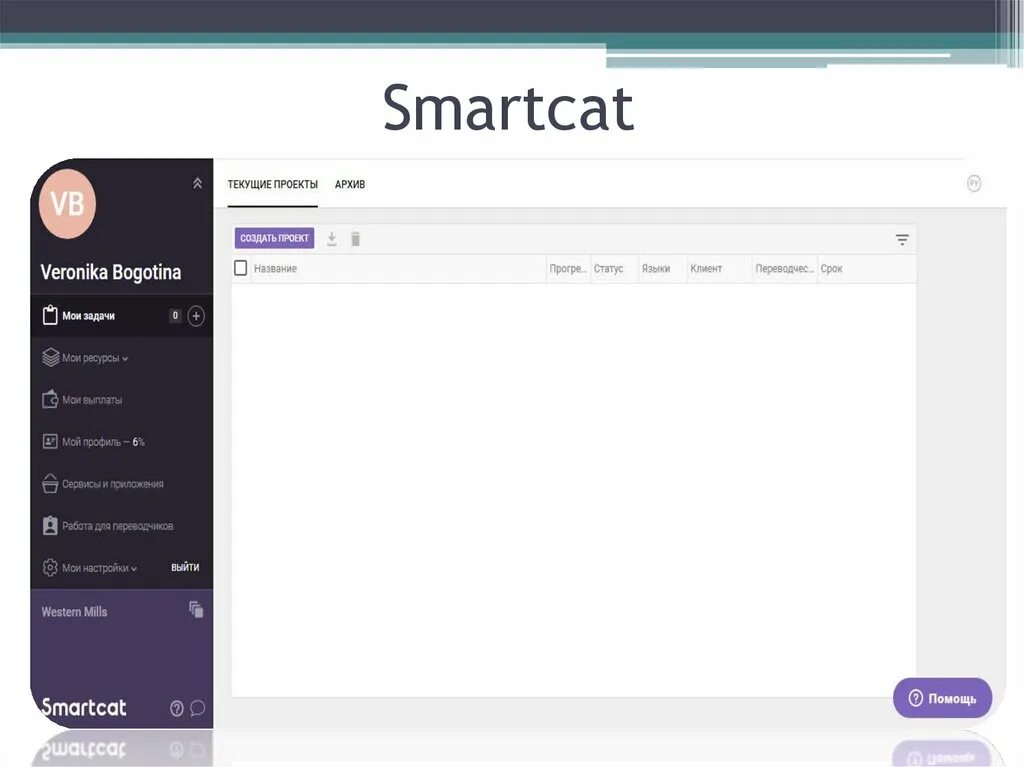
Task: Open the chat bubble icon in sidebar
Action: [197, 708]
